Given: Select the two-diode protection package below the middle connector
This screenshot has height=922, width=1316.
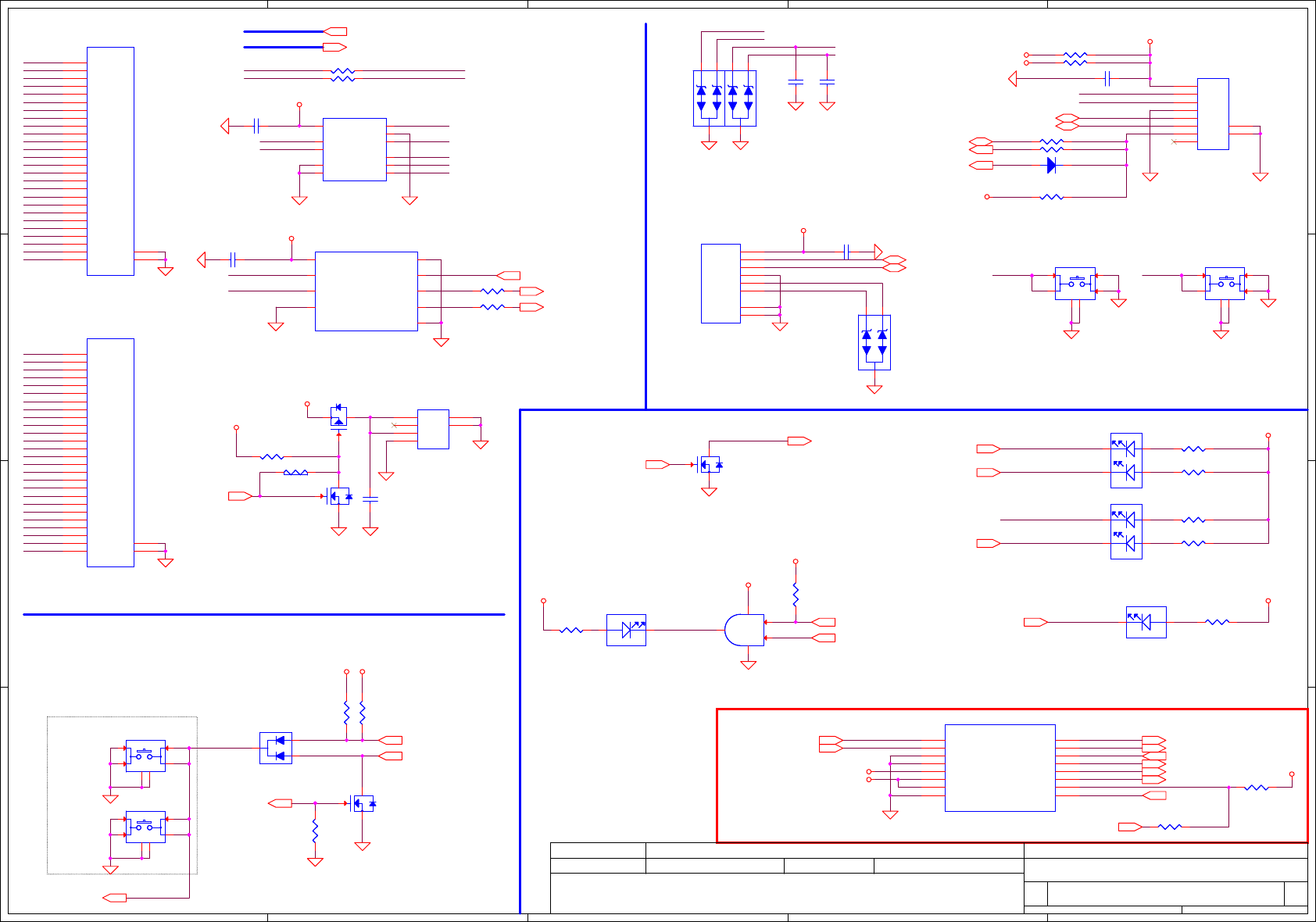Looking at the screenshot, I should click(x=874, y=342).
